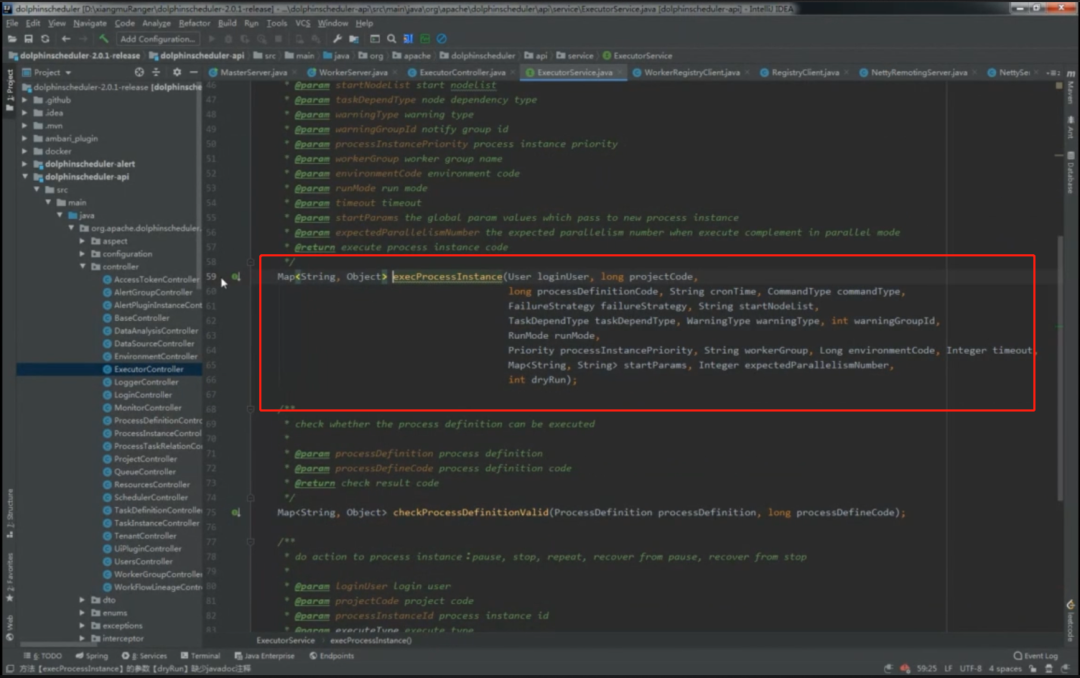This screenshot has height=678, width=1080.
Task: Click the locate-in-project target icon
Action: (x=139, y=72)
